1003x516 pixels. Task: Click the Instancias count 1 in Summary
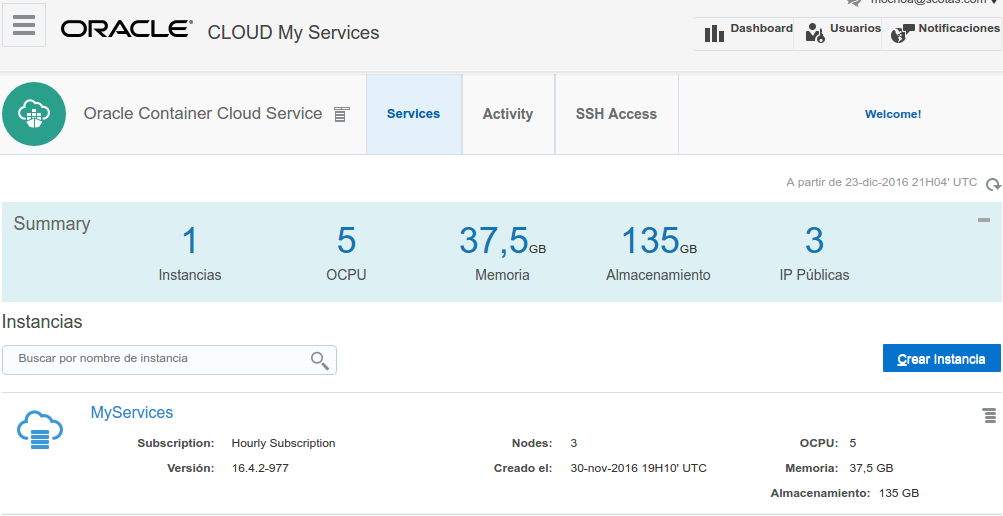[x=189, y=241]
